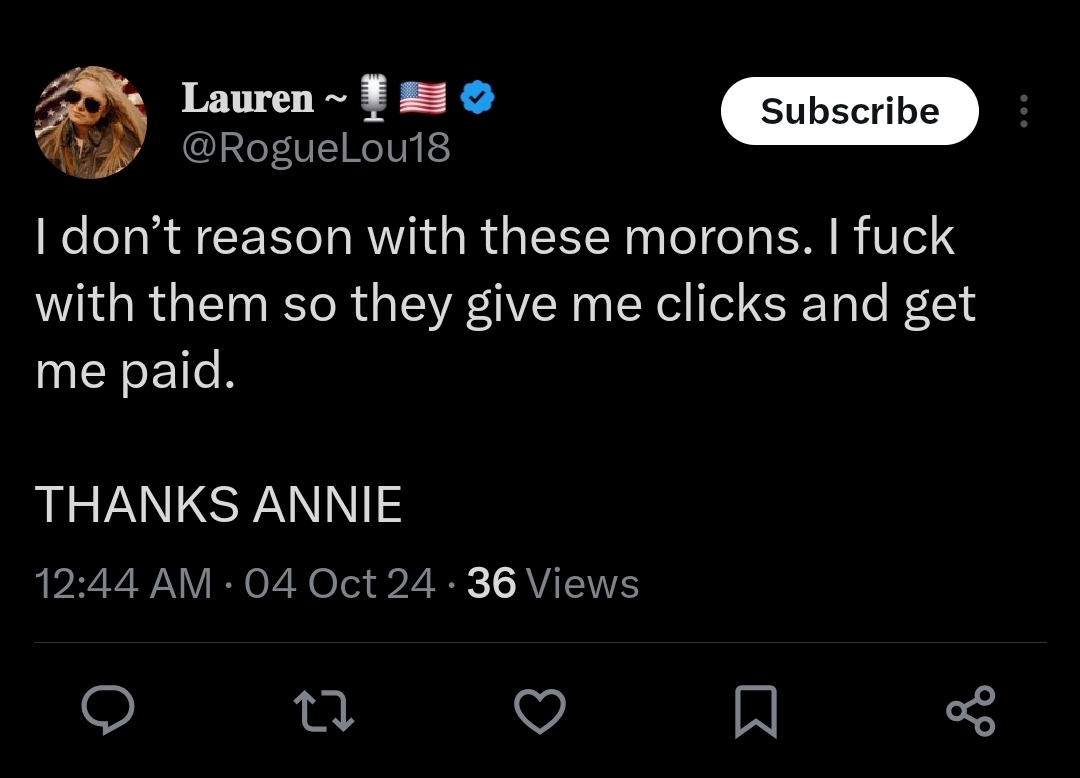
Task: Click the US flag emoji in the name
Action: (423, 98)
